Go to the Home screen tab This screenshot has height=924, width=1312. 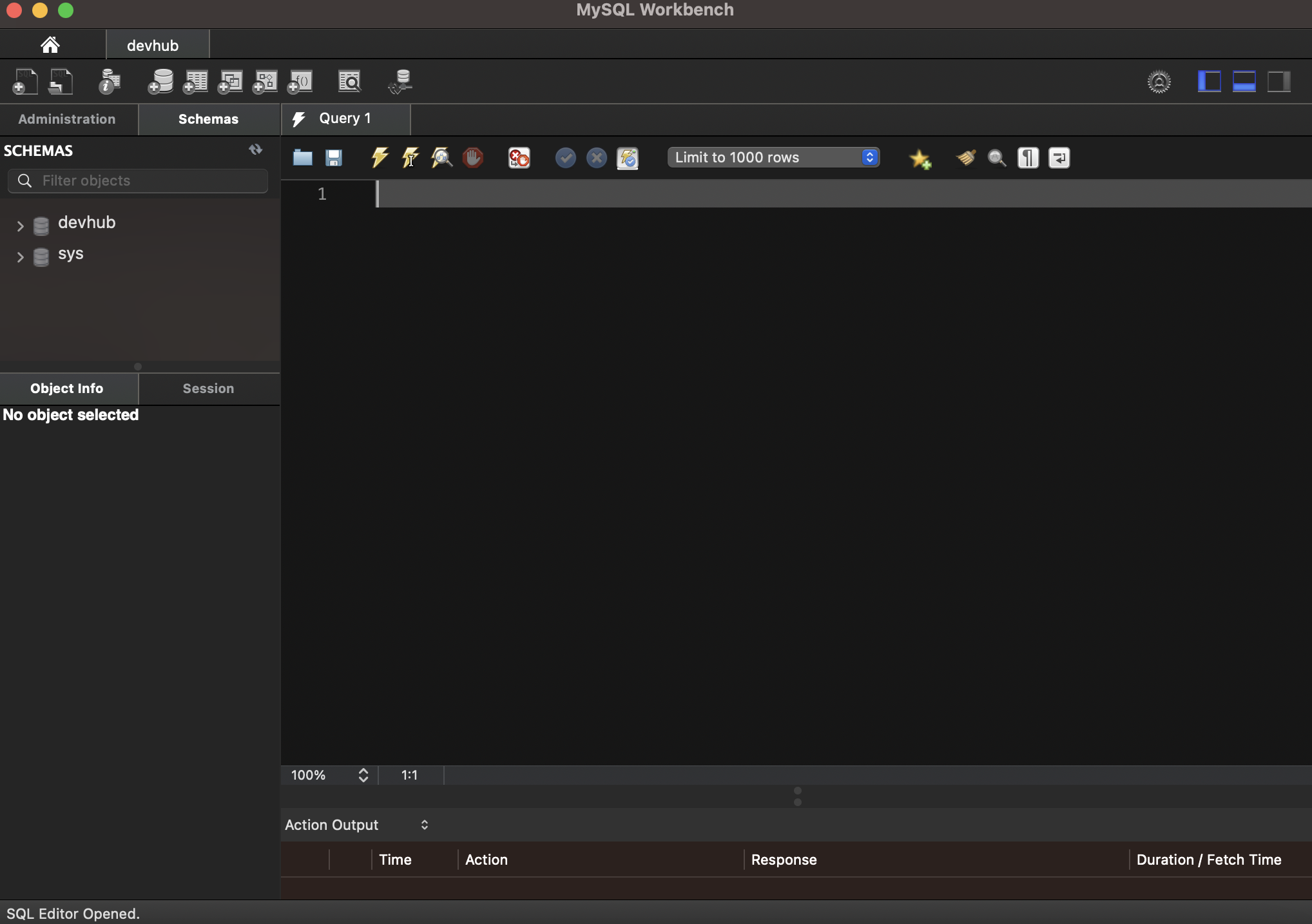[50, 45]
